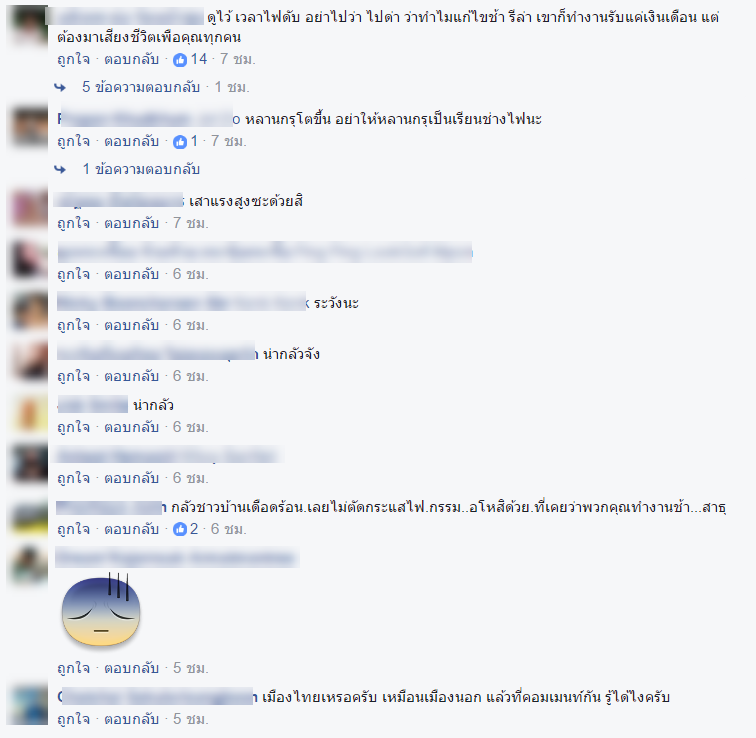Click the like icon showing 1 reaction
Screen dimensions: 756x738
click(180, 142)
